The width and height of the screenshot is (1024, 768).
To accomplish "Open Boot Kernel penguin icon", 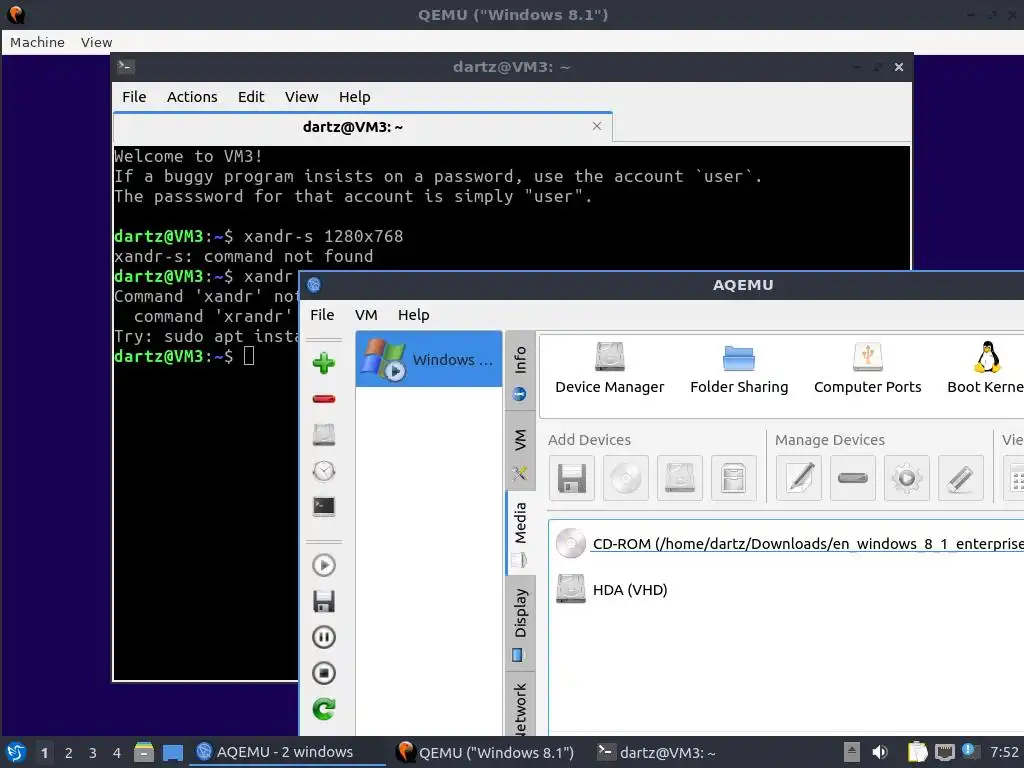I will [985, 369].
